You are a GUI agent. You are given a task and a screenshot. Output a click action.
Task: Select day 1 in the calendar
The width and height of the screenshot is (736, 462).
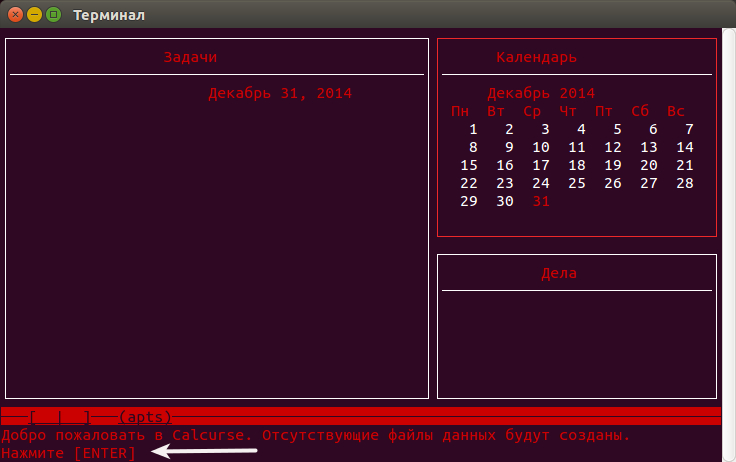pyautogui.click(x=473, y=129)
